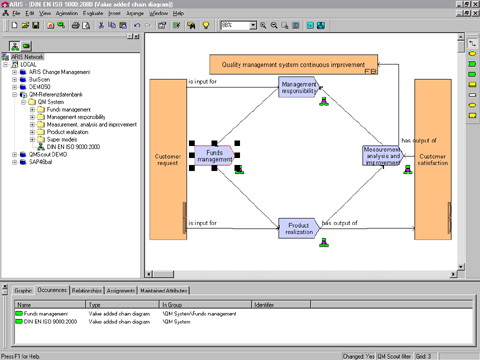The height and width of the screenshot is (360, 480).
Task: Expand the Funds management folder
Action: coord(32,109)
